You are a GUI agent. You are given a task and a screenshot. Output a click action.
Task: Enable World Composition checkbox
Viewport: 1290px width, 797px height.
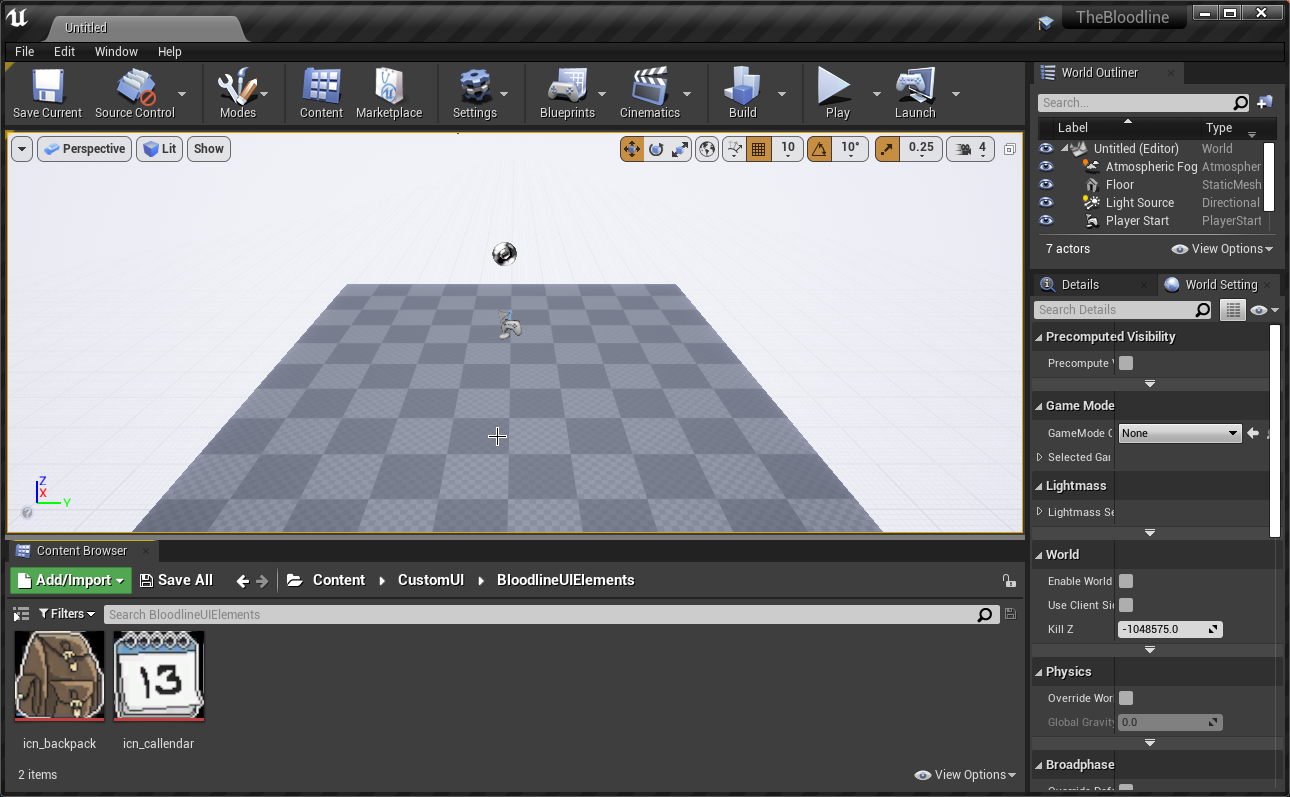1126,581
